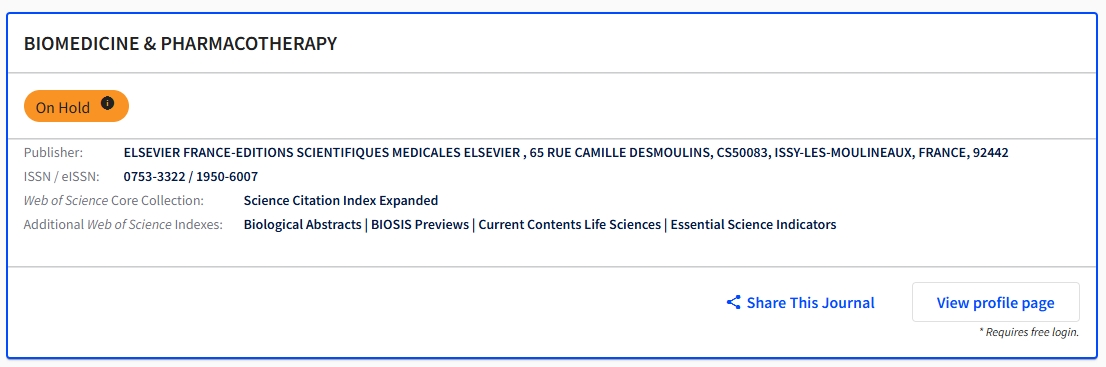
Task: Click the Web of Science Core Collection label
Action: [x=114, y=200]
